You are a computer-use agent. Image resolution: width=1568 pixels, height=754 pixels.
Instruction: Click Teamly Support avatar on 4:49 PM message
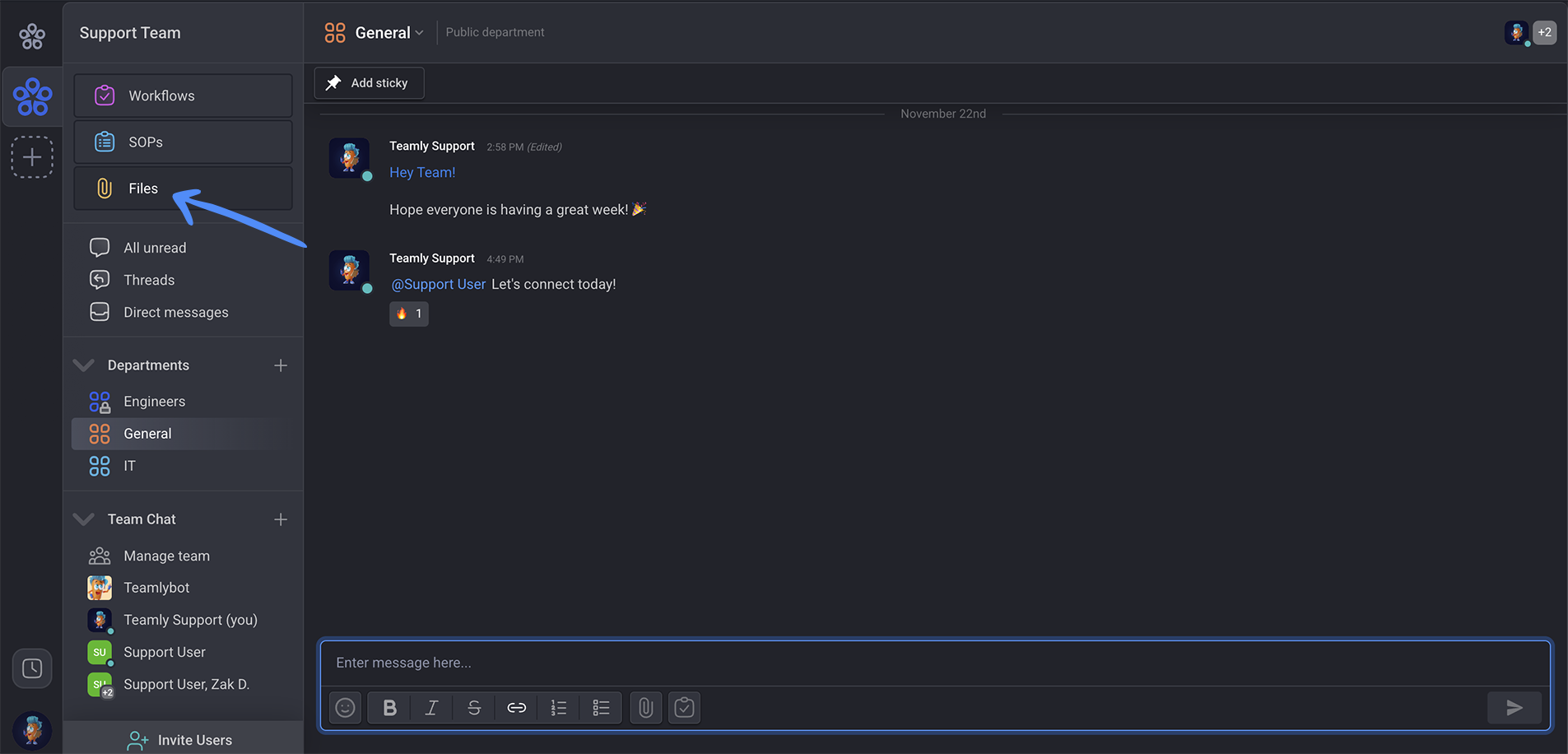350,271
